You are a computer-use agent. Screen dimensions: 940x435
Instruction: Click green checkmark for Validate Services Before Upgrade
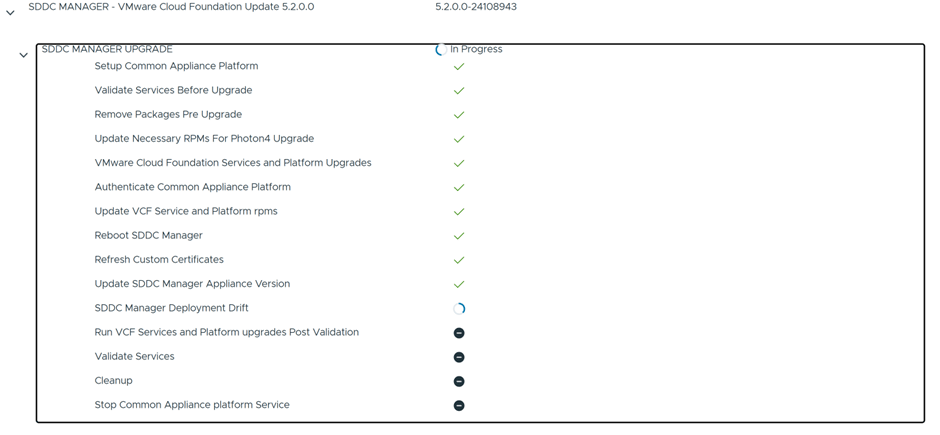coord(459,91)
